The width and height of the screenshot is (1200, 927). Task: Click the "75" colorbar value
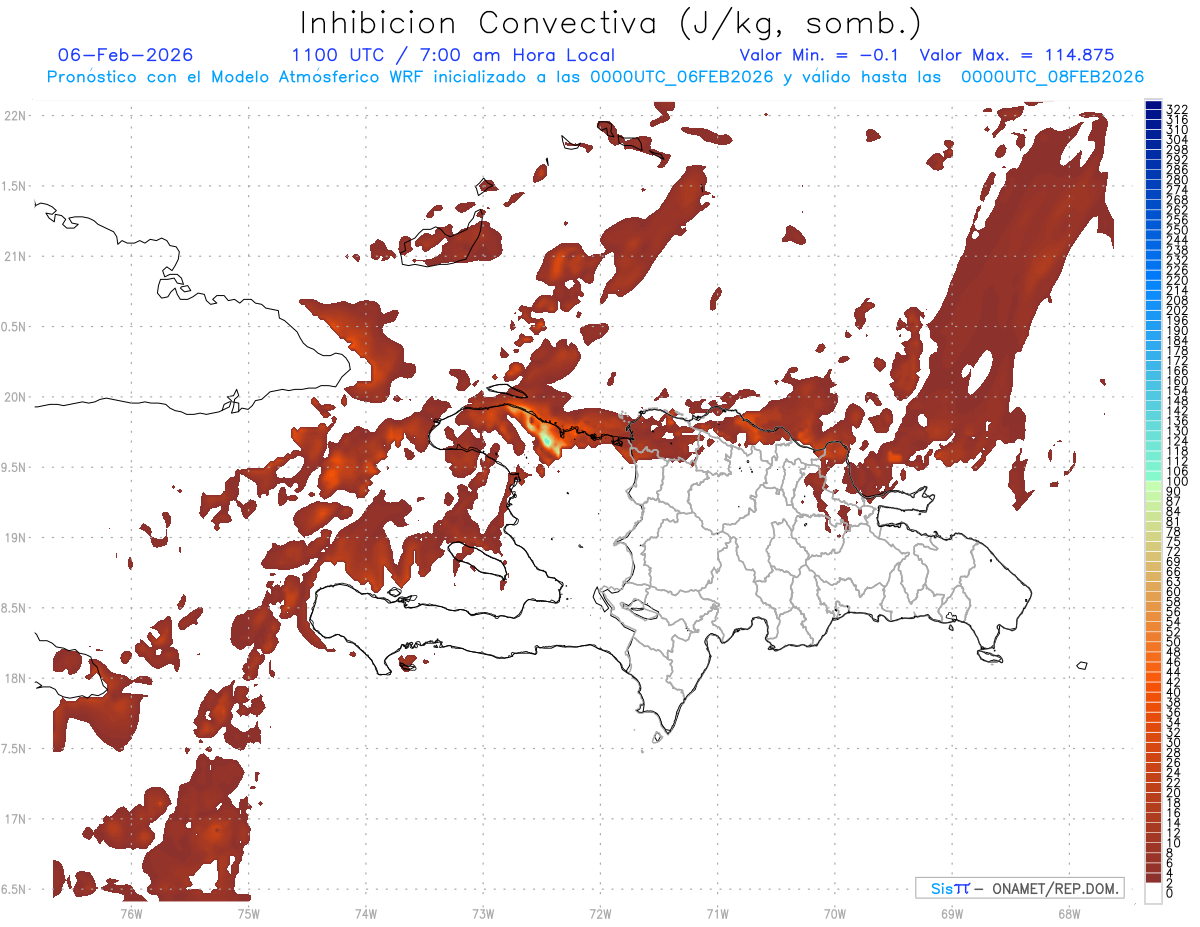[1173, 541]
